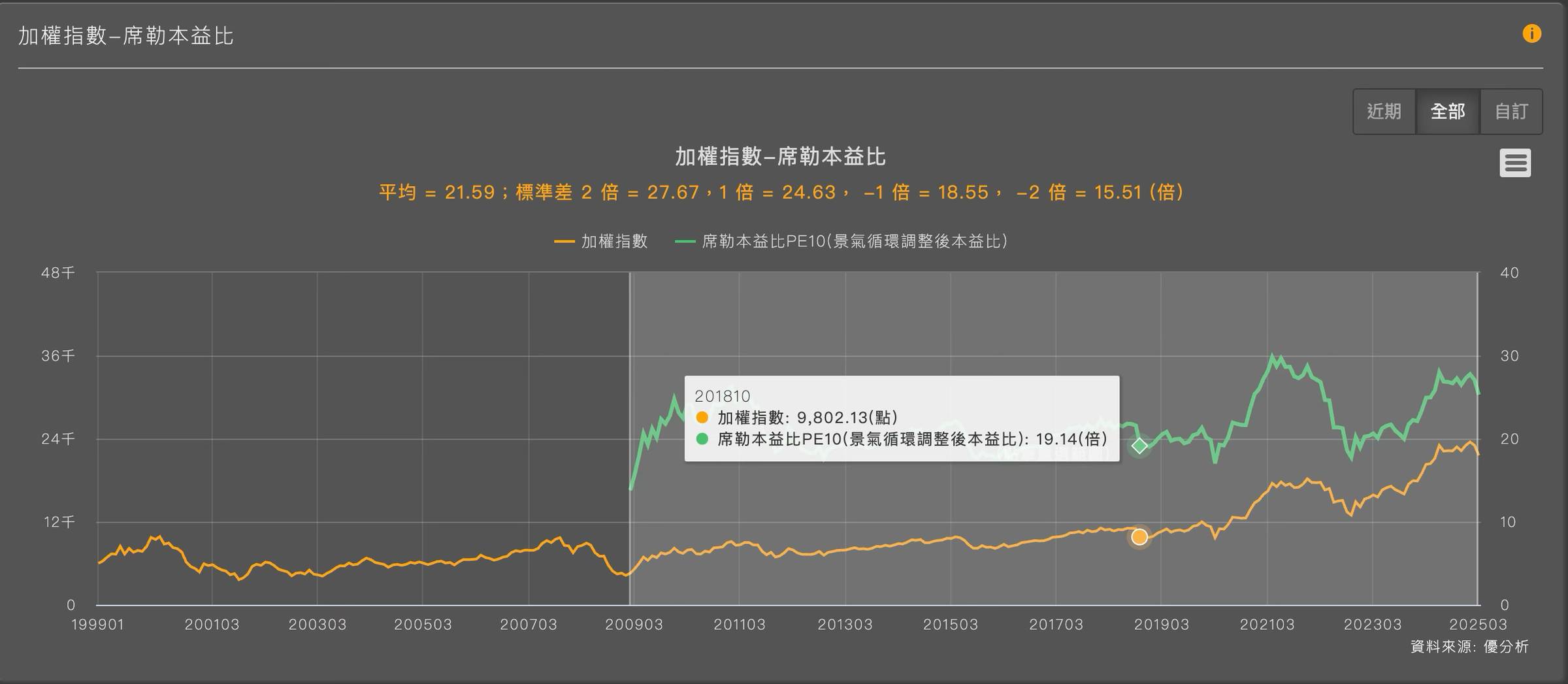Click the x-axis label 200903

coord(634,625)
